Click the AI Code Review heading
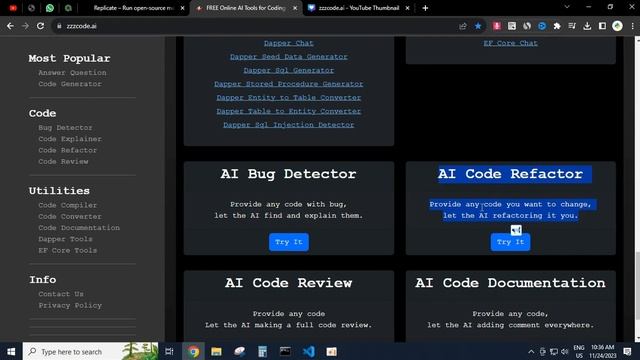 [x=289, y=283]
